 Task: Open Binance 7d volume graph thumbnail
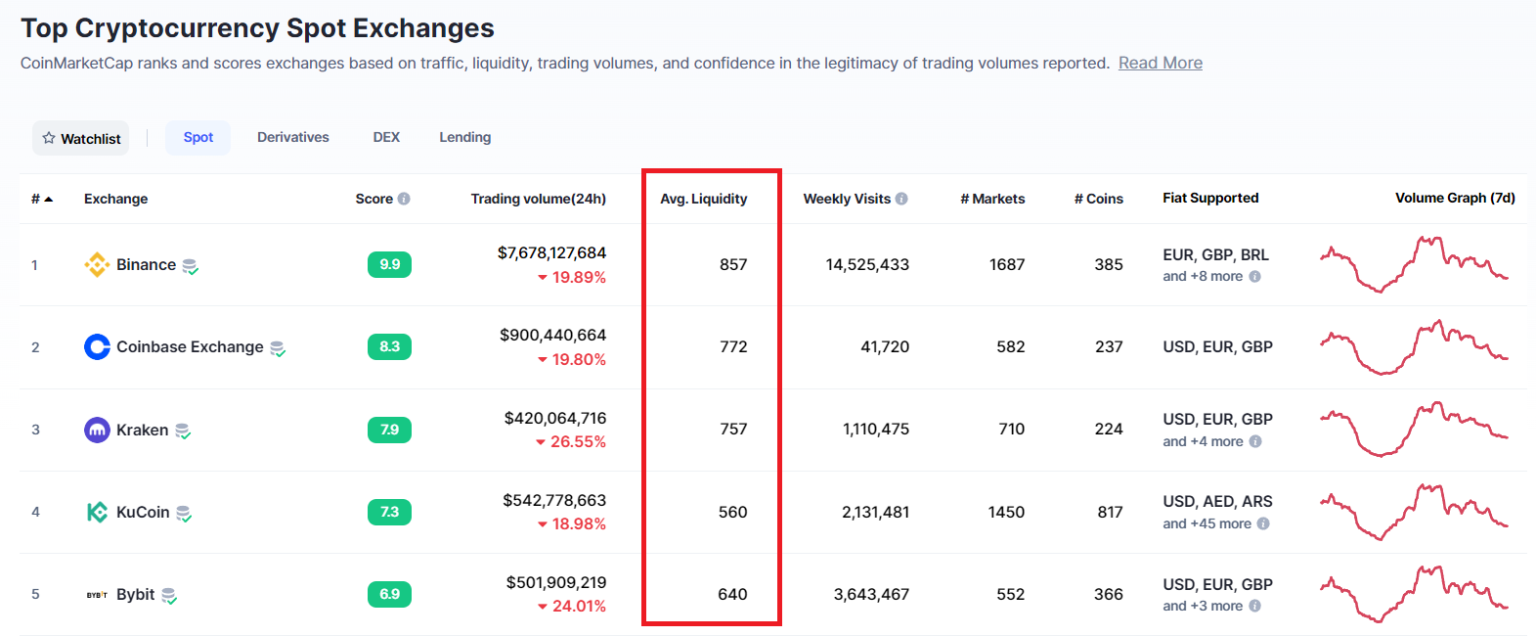1414,264
